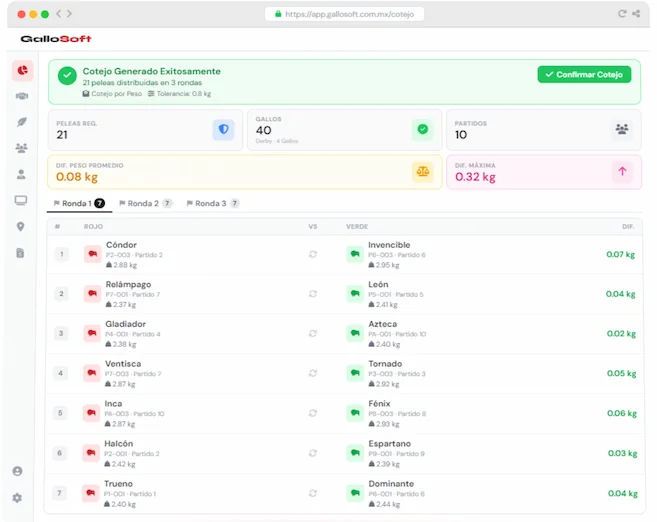657x522 pixels.
Task: Swap fighters in Gladiador vs Azteca row
Action: [x=313, y=333]
